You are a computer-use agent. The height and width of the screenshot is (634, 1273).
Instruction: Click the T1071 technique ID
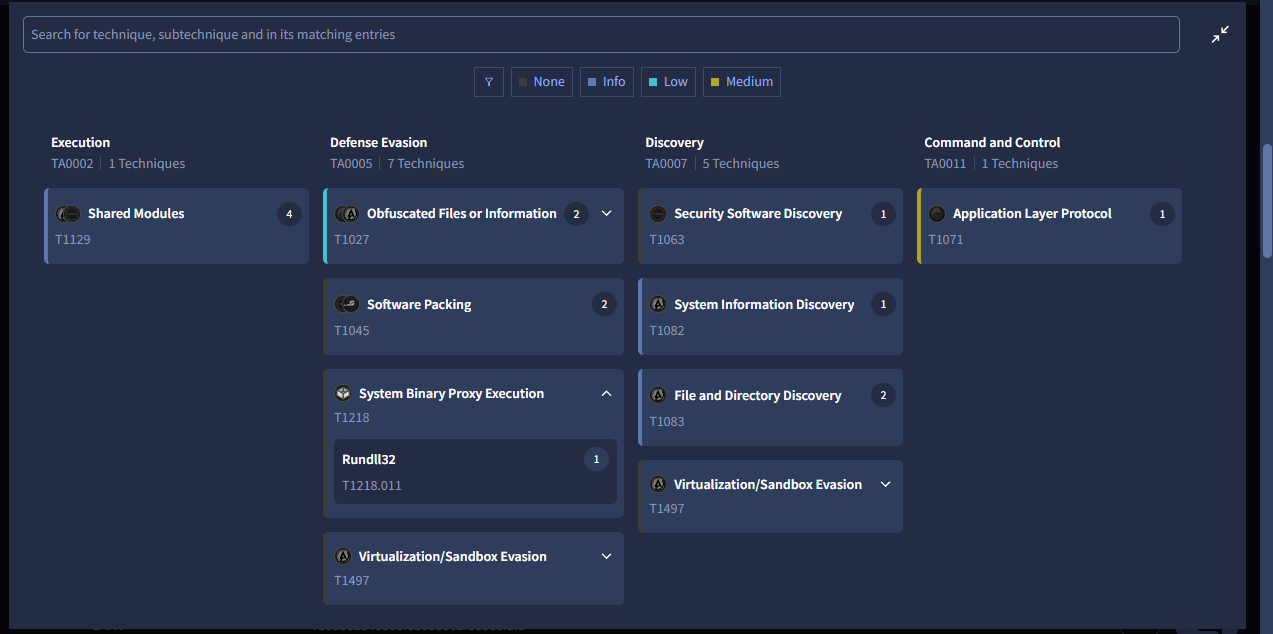pyautogui.click(x=946, y=240)
